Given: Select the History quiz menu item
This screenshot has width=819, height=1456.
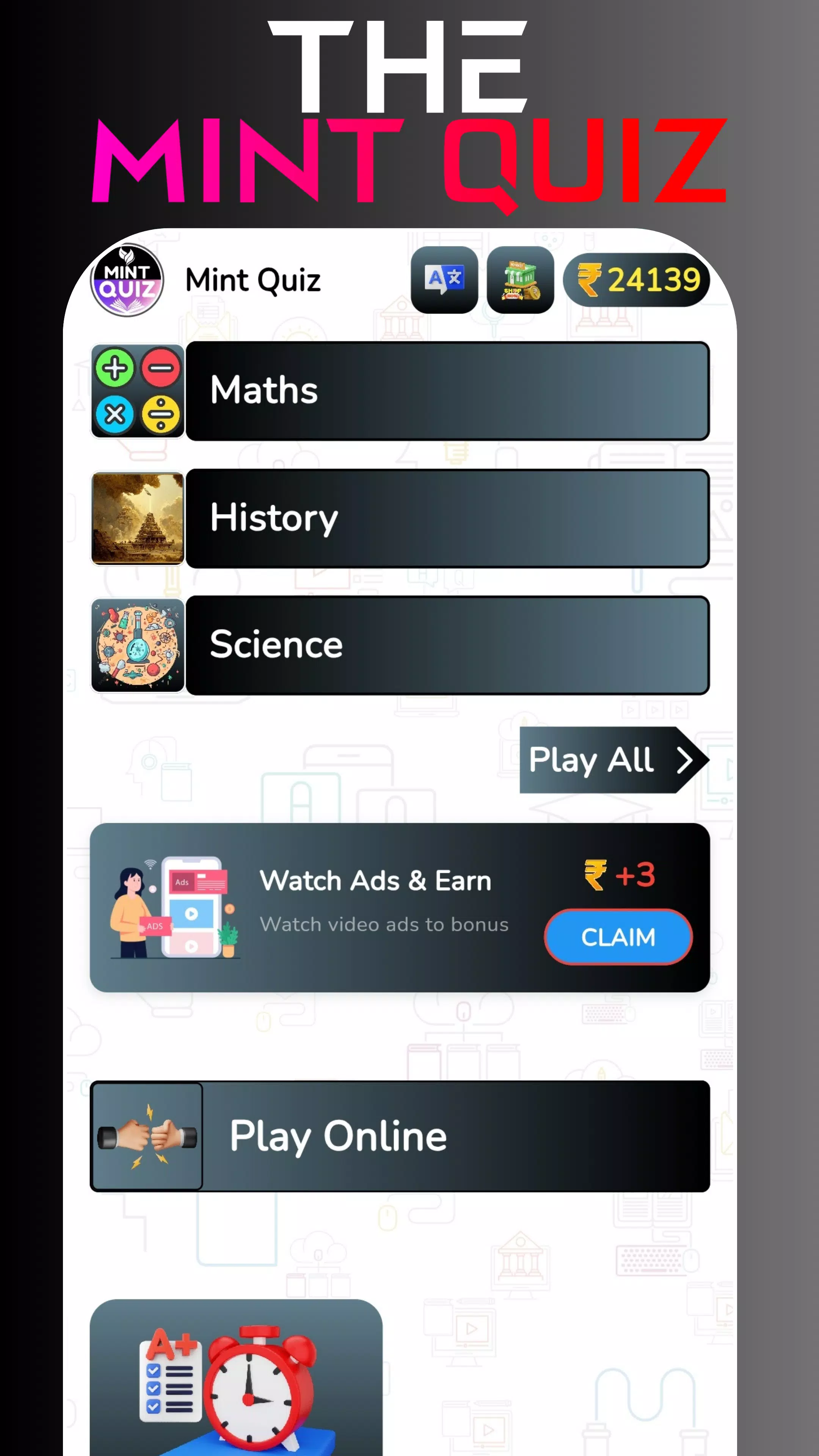Looking at the screenshot, I should (x=400, y=517).
